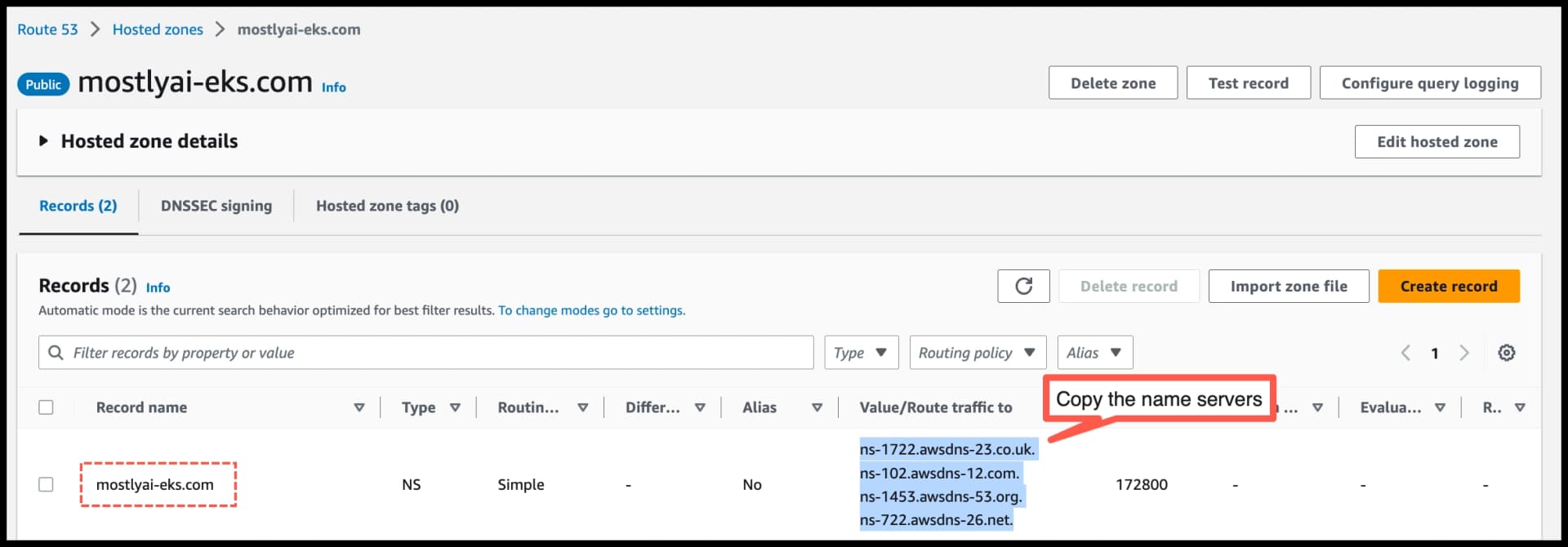Open Route 53 breadcrumb link
1568x547 pixels.
48,29
